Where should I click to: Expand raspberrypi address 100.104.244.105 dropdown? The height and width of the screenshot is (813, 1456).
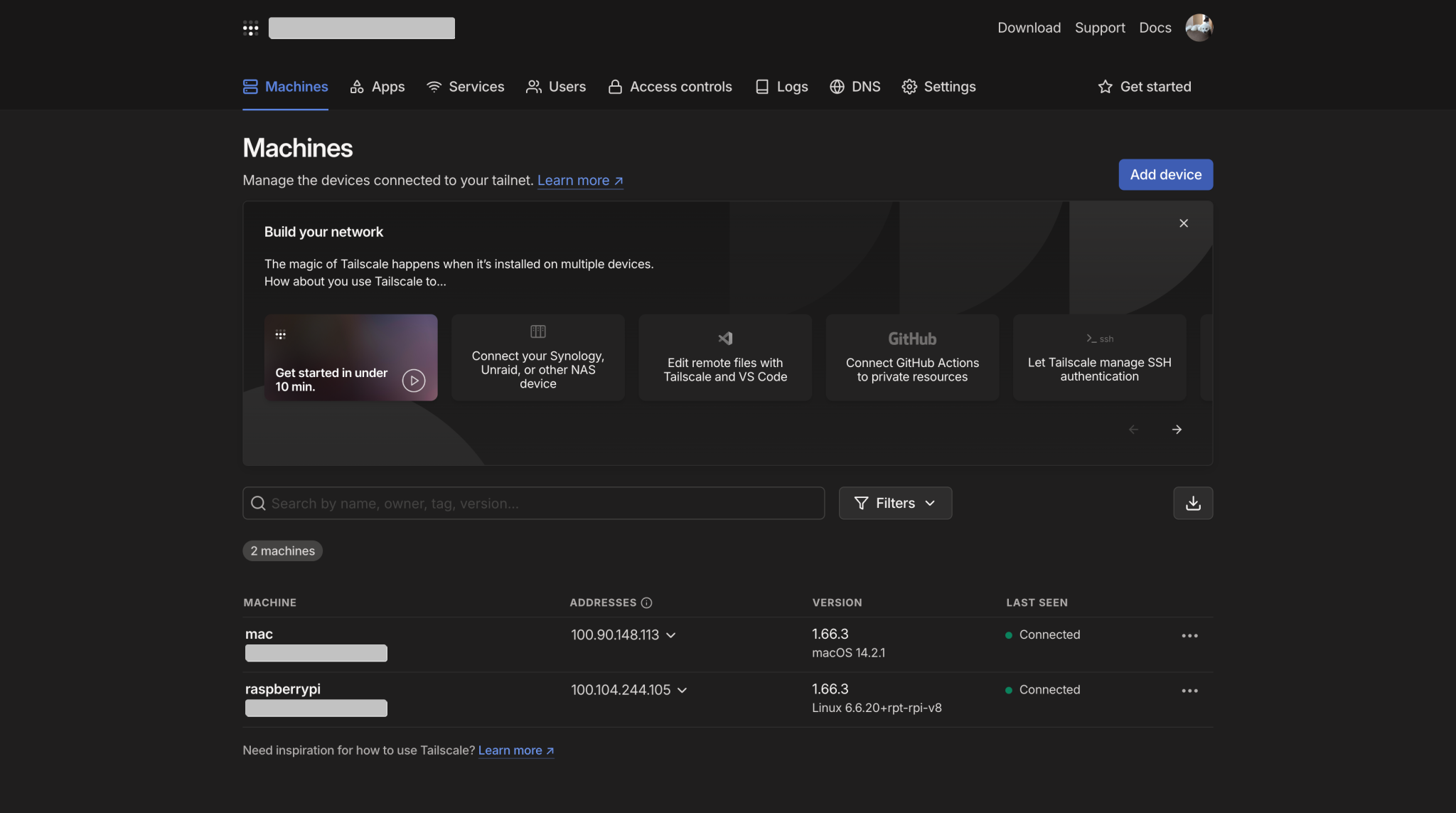[x=682, y=691]
